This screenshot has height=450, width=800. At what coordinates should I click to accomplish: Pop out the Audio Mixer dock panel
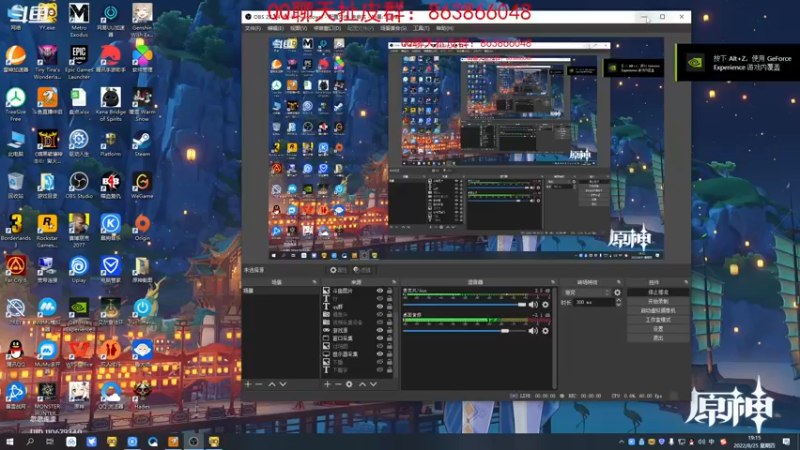[x=553, y=282]
